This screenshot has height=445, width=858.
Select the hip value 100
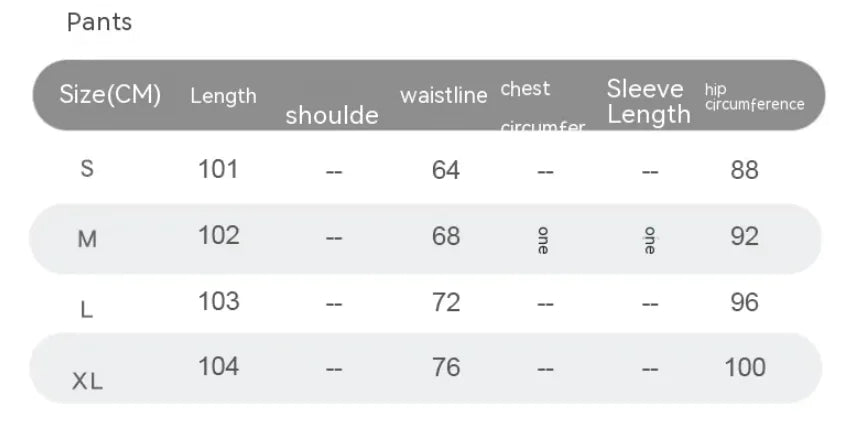pos(744,368)
